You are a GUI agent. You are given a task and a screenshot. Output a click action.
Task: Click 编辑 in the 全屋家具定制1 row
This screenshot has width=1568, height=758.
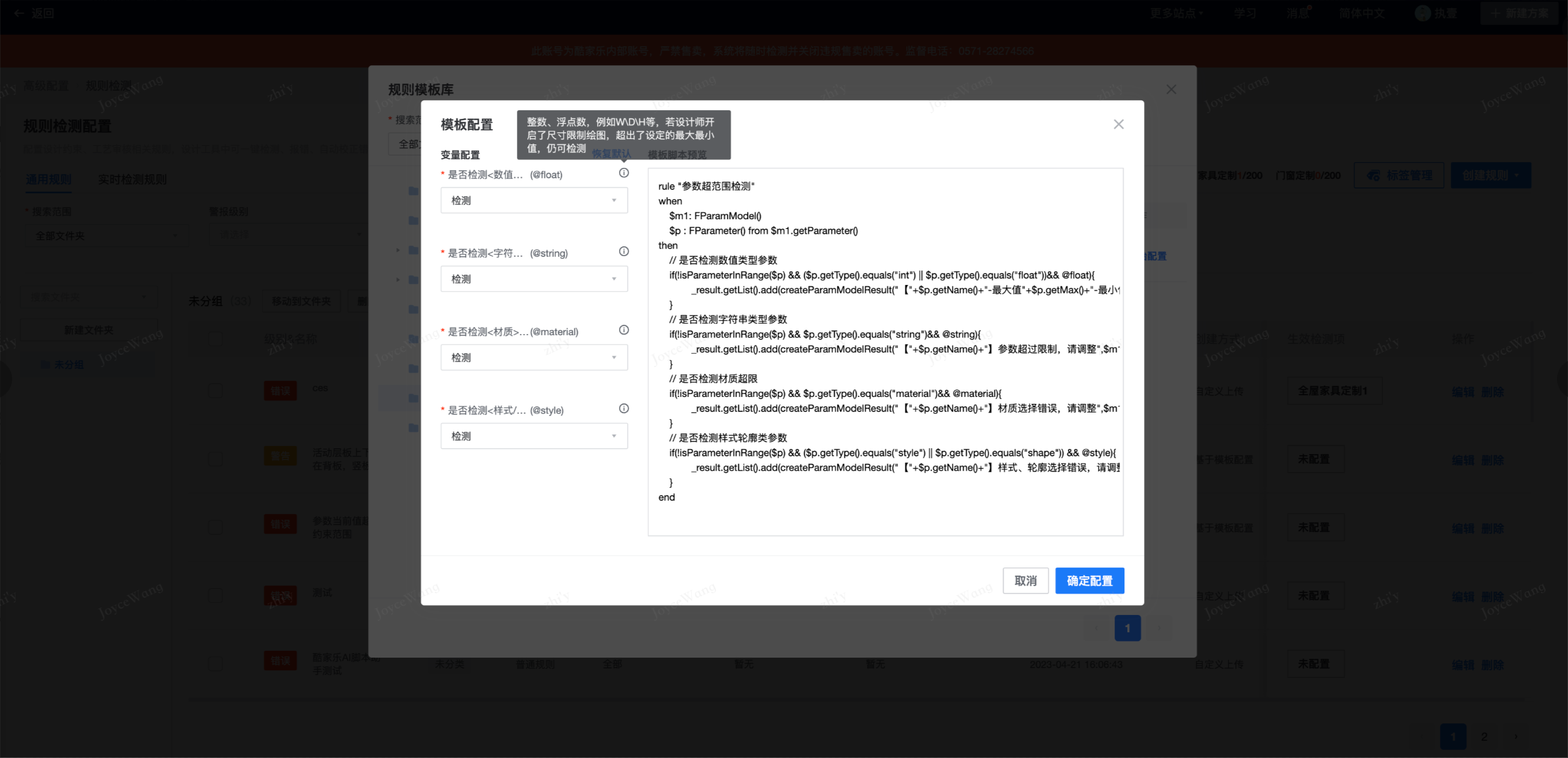1462,392
